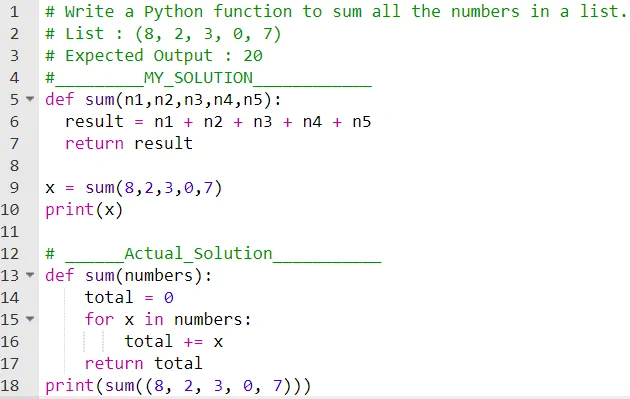Click 'print(sum((8, 2, 3, 0, 7)))' line

click(x=178, y=386)
